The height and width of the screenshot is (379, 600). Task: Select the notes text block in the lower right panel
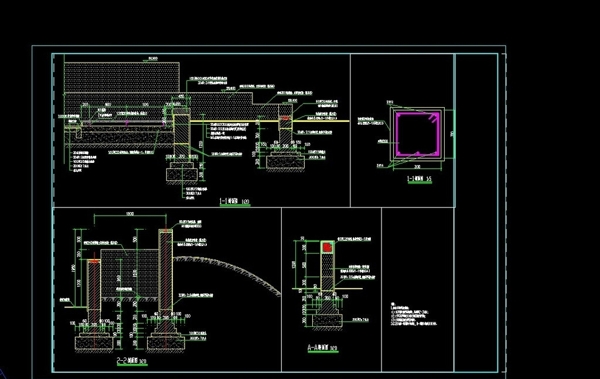(x=413, y=314)
